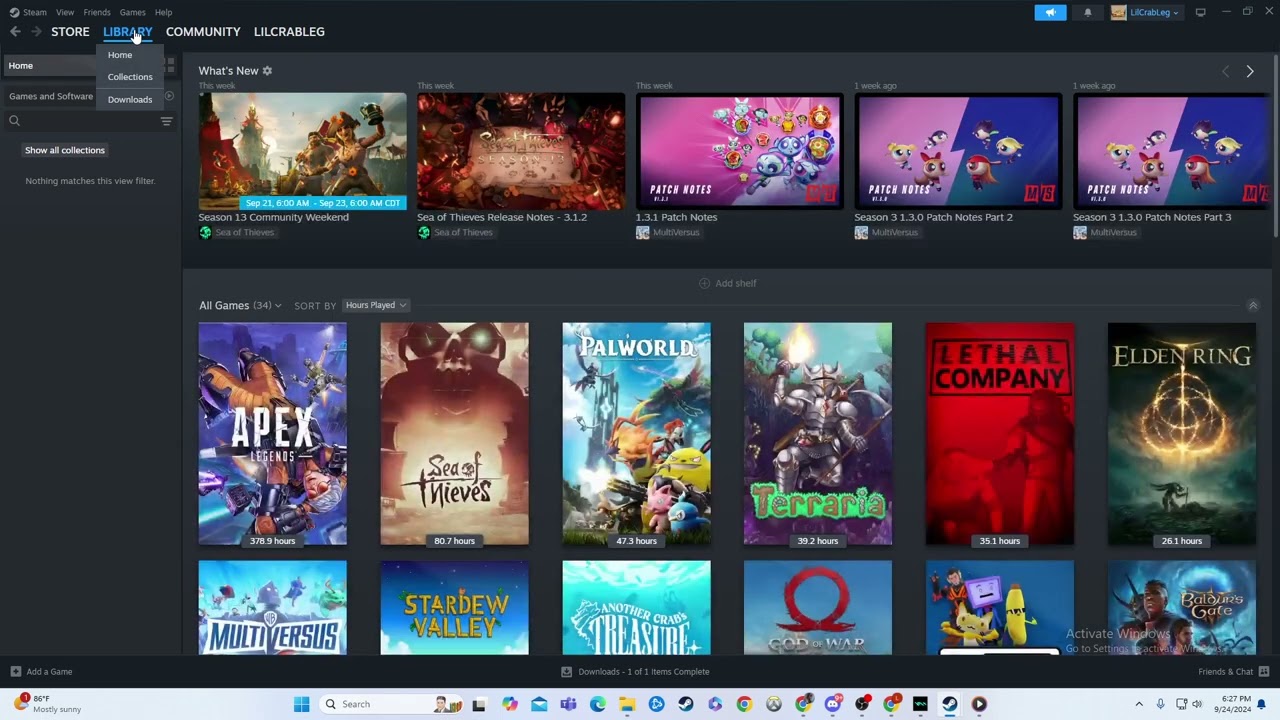Open the notifications bell
1280x720 pixels.
click(1088, 12)
